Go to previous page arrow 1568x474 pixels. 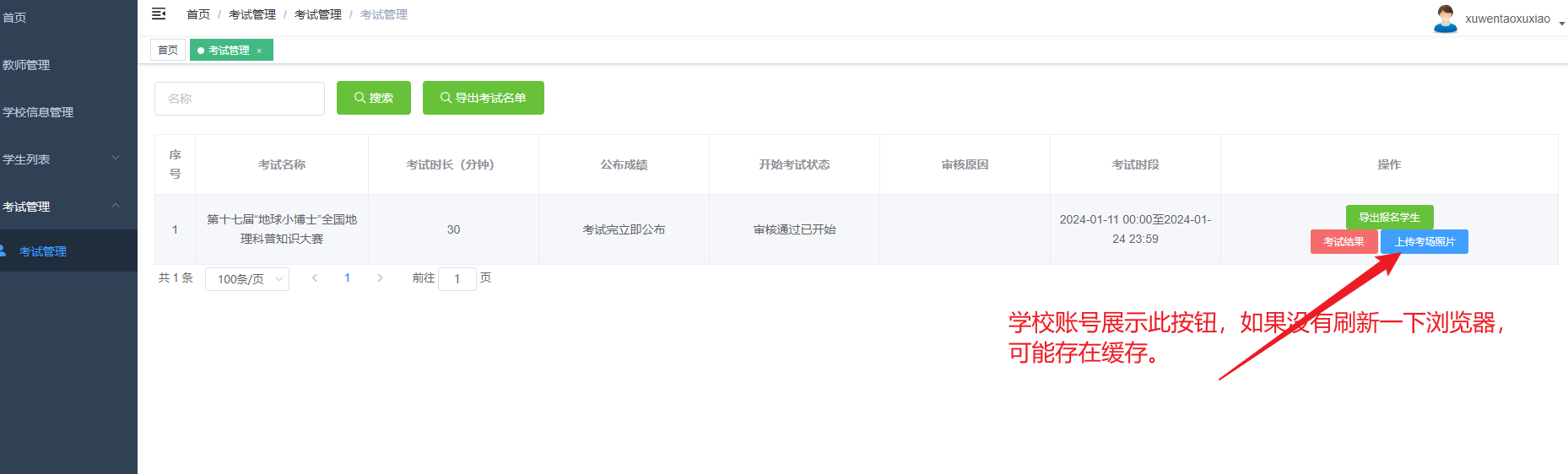(315, 278)
